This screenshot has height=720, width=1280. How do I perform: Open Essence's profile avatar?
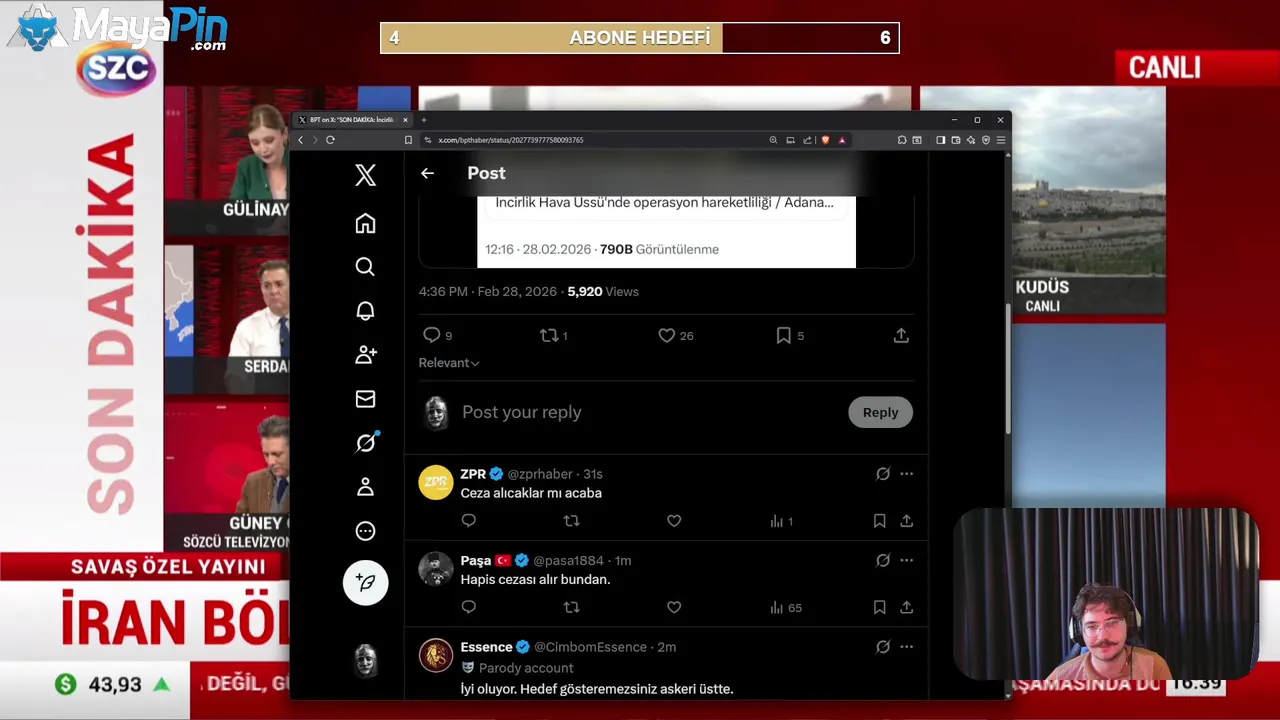(x=435, y=656)
